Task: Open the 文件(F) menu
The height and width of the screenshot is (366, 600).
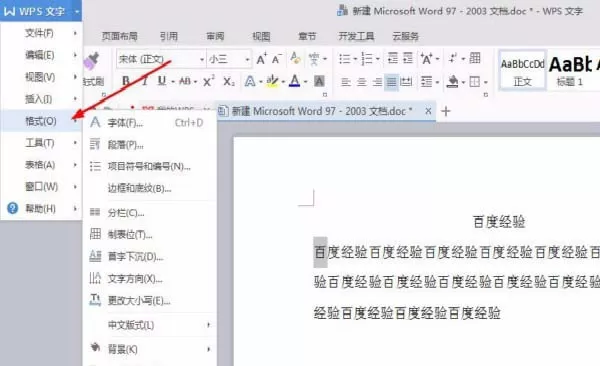Action: tap(41, 33)
